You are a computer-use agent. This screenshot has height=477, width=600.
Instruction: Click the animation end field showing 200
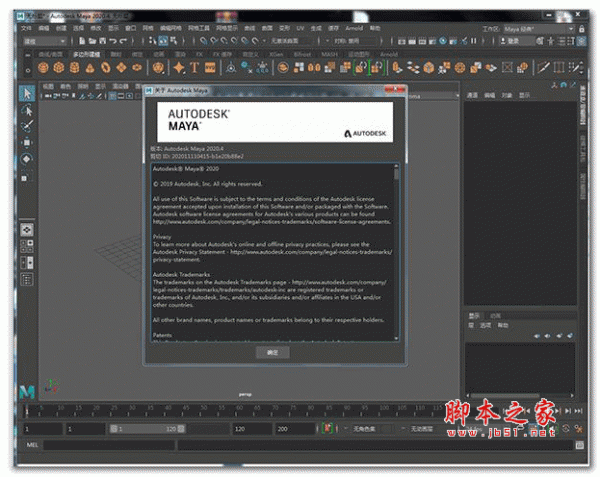[295, 429]
